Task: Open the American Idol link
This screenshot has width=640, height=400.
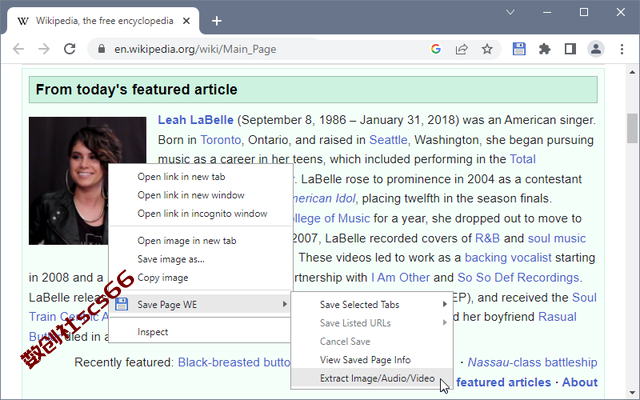Action: click(324, 199)
